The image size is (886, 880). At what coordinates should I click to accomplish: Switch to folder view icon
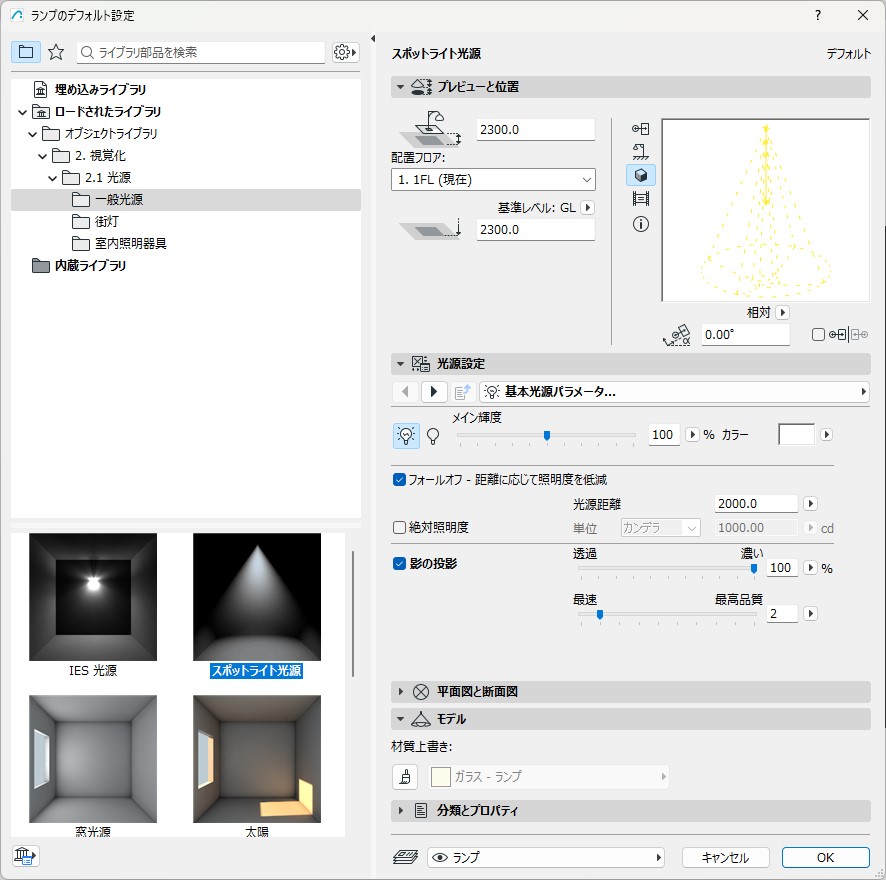click(x=26, y=52)
